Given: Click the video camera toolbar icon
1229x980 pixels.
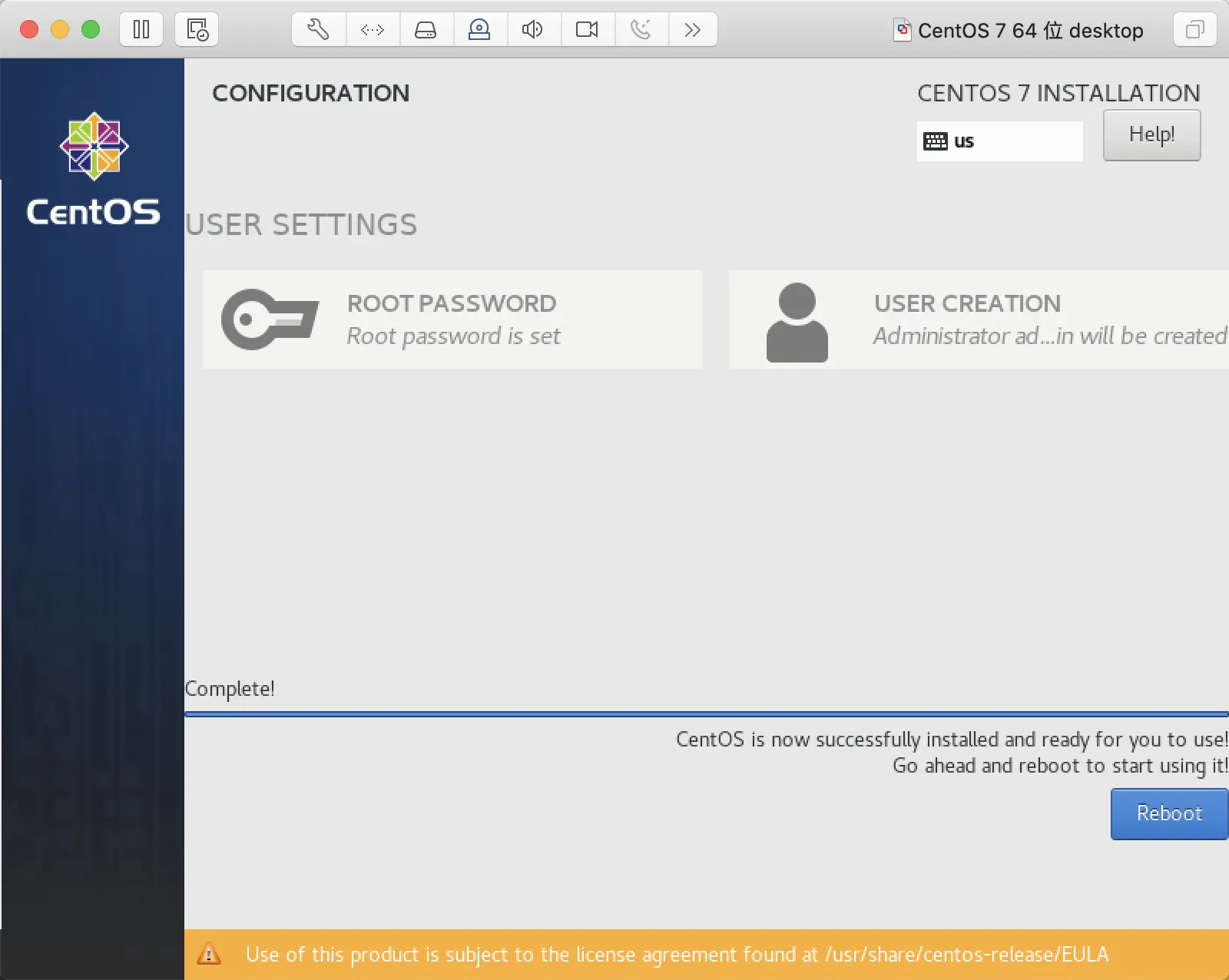Looking at the screenshot, I should click(588, 30).
